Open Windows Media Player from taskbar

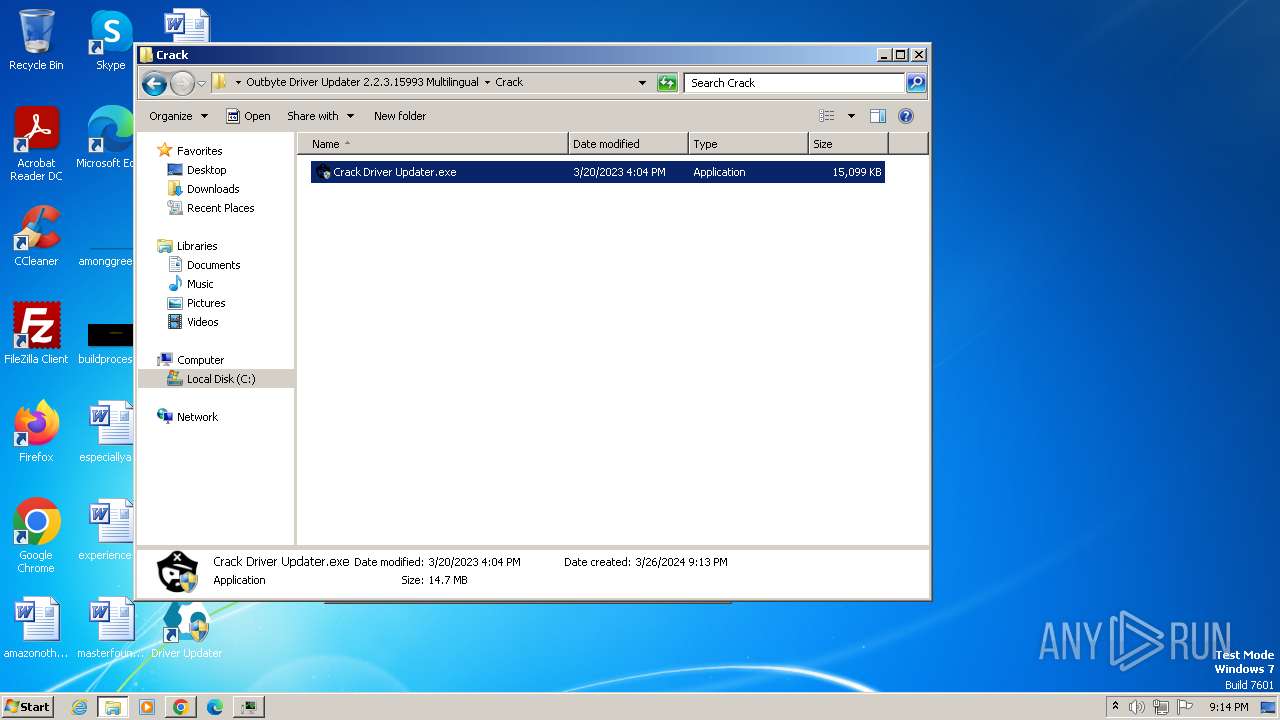point(147,707)
